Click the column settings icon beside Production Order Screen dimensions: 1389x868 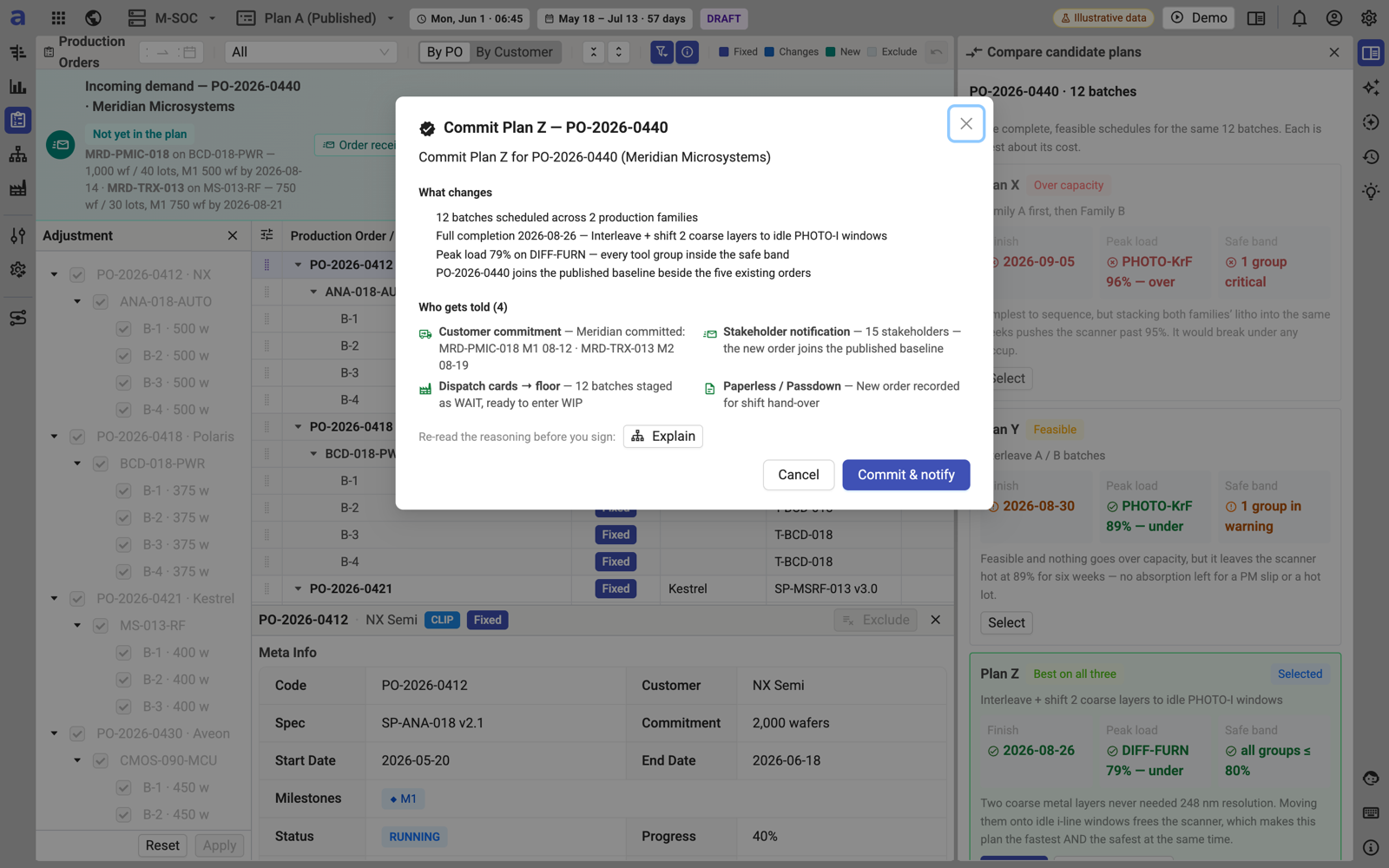pos(267,235)
